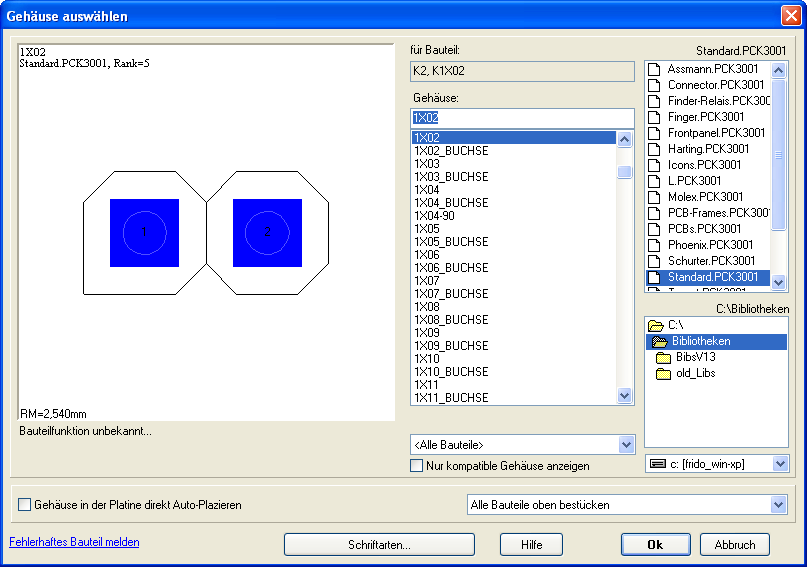Click the 'Fehlerhaftes Bauteil melden' link

(x=74, y=542)
